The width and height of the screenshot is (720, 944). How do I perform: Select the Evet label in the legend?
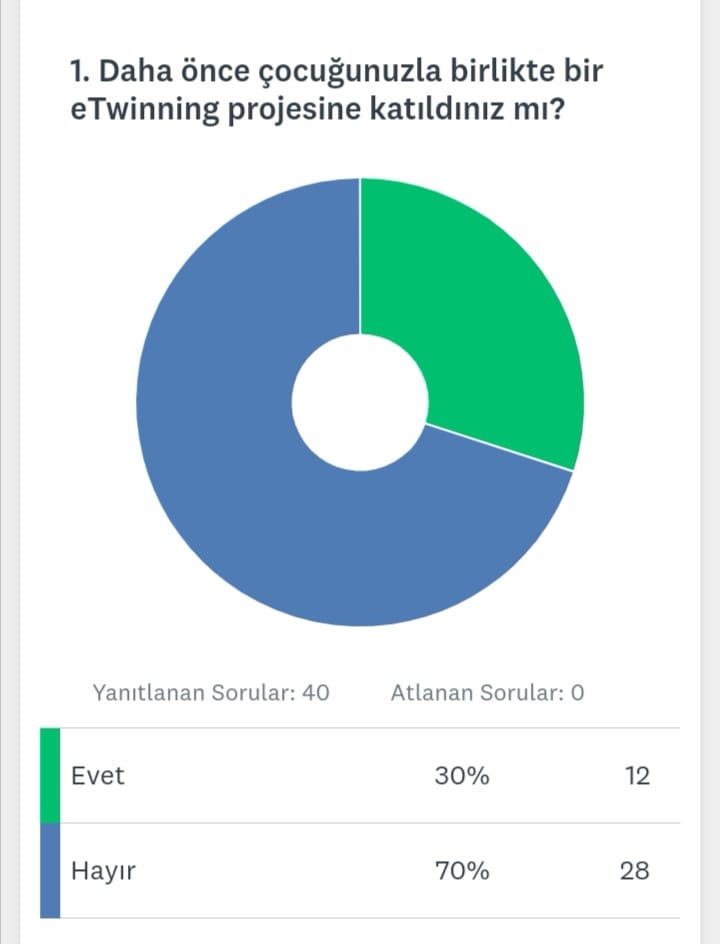click(x=98, y=775)
